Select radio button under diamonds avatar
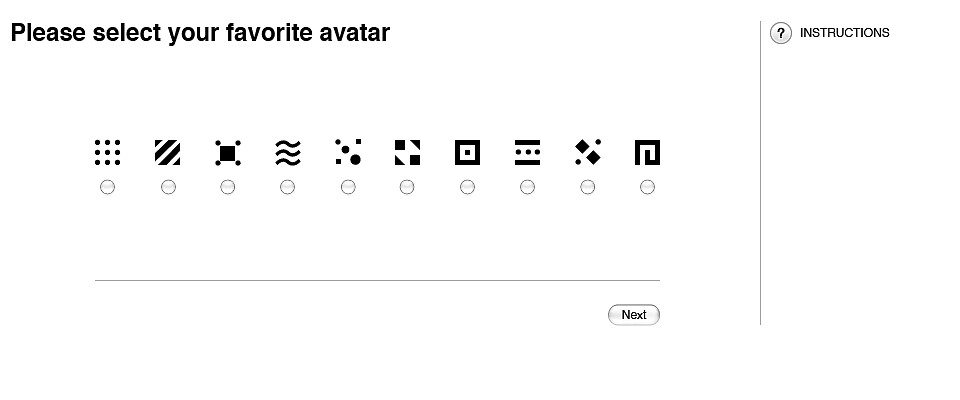The width and height of the screenshot is (960, 400). tap(587, 187)
